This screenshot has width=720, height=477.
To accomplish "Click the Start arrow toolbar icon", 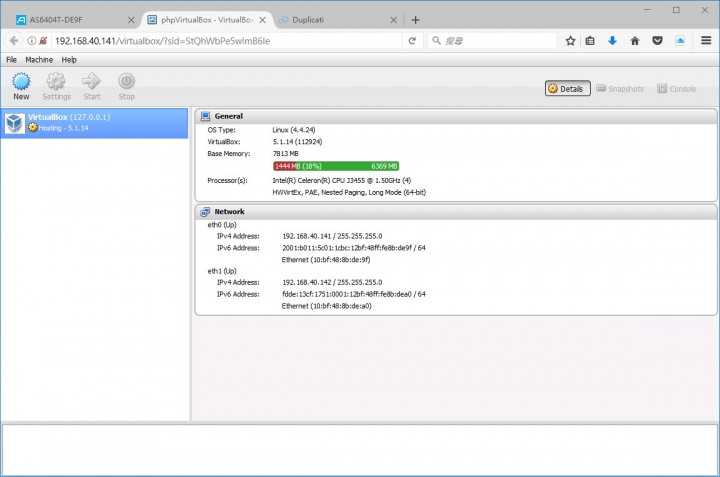I will click(91, 81).
